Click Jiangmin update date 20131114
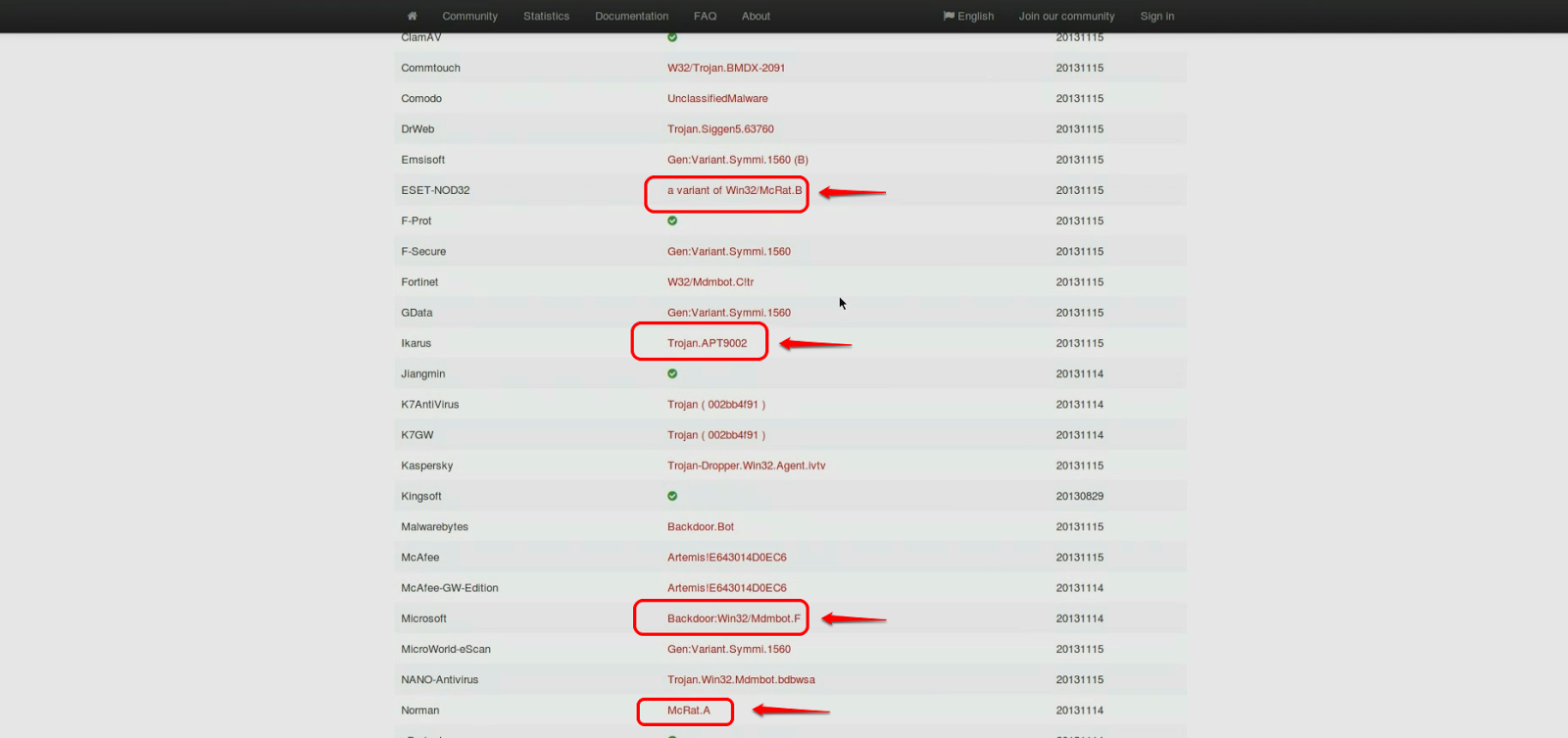The image size is (1568, 738). tap(1079, 373)
